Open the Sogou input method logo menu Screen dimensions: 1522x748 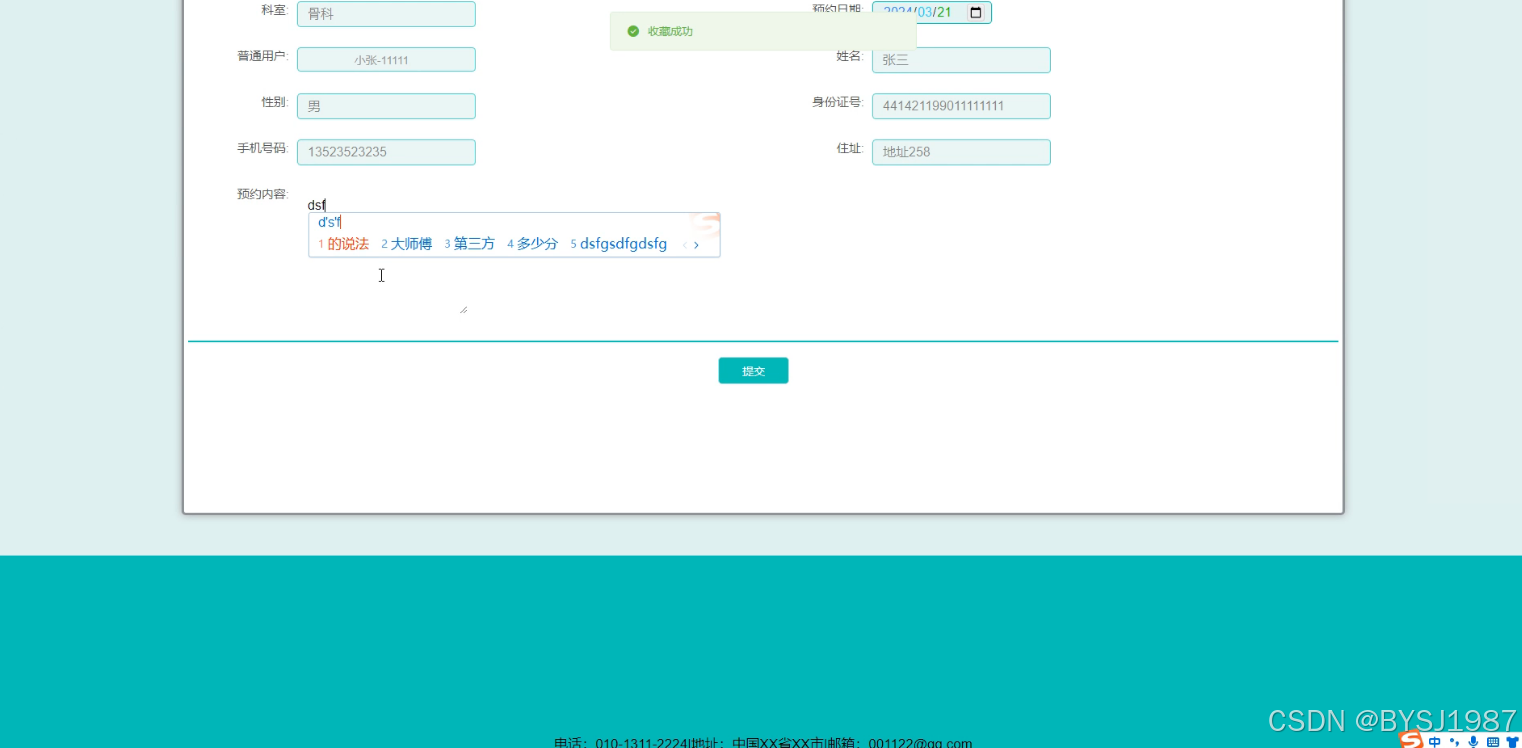(x=1411, y=740)
